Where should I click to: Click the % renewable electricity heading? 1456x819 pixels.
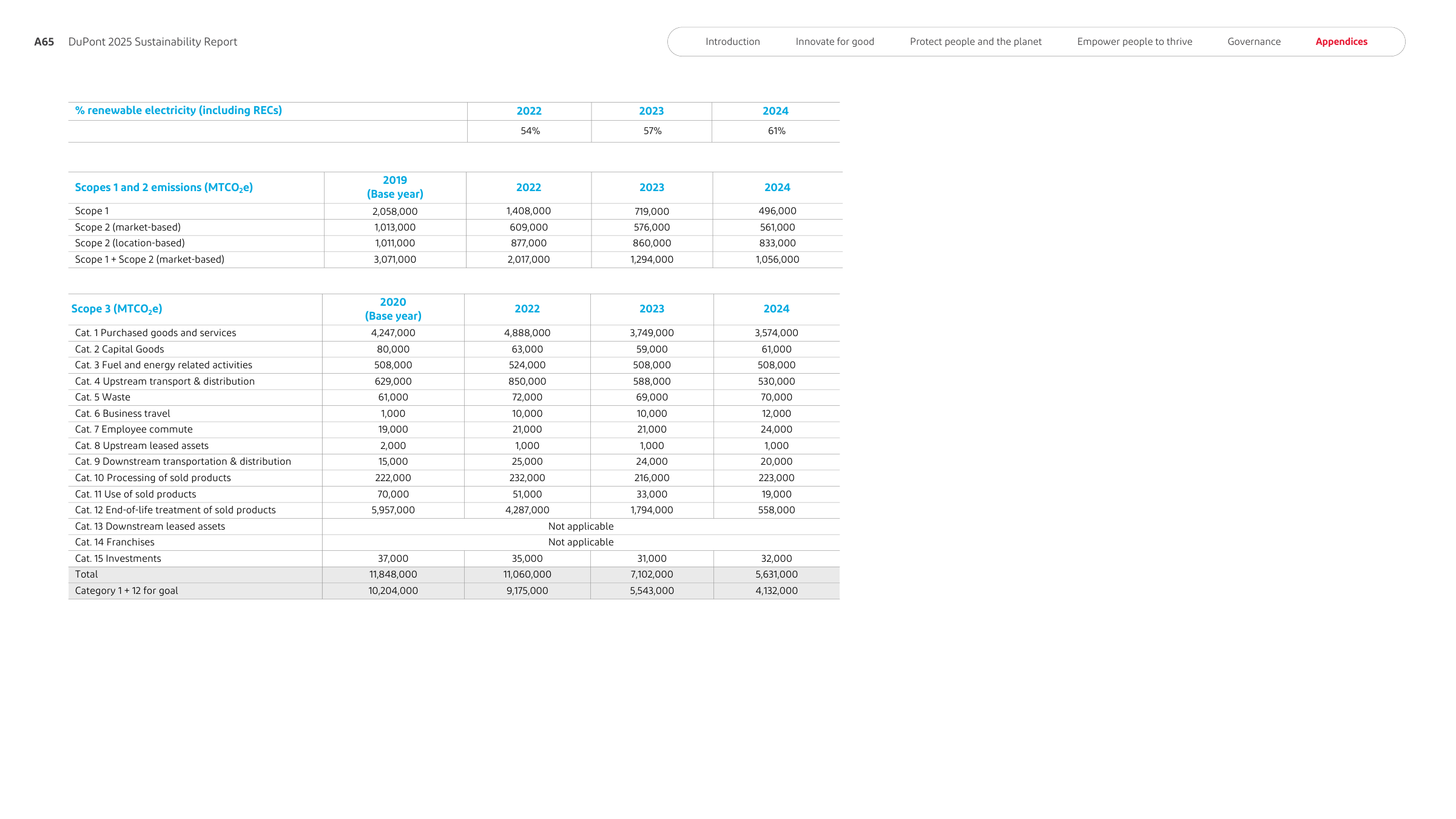pos(178,110)
